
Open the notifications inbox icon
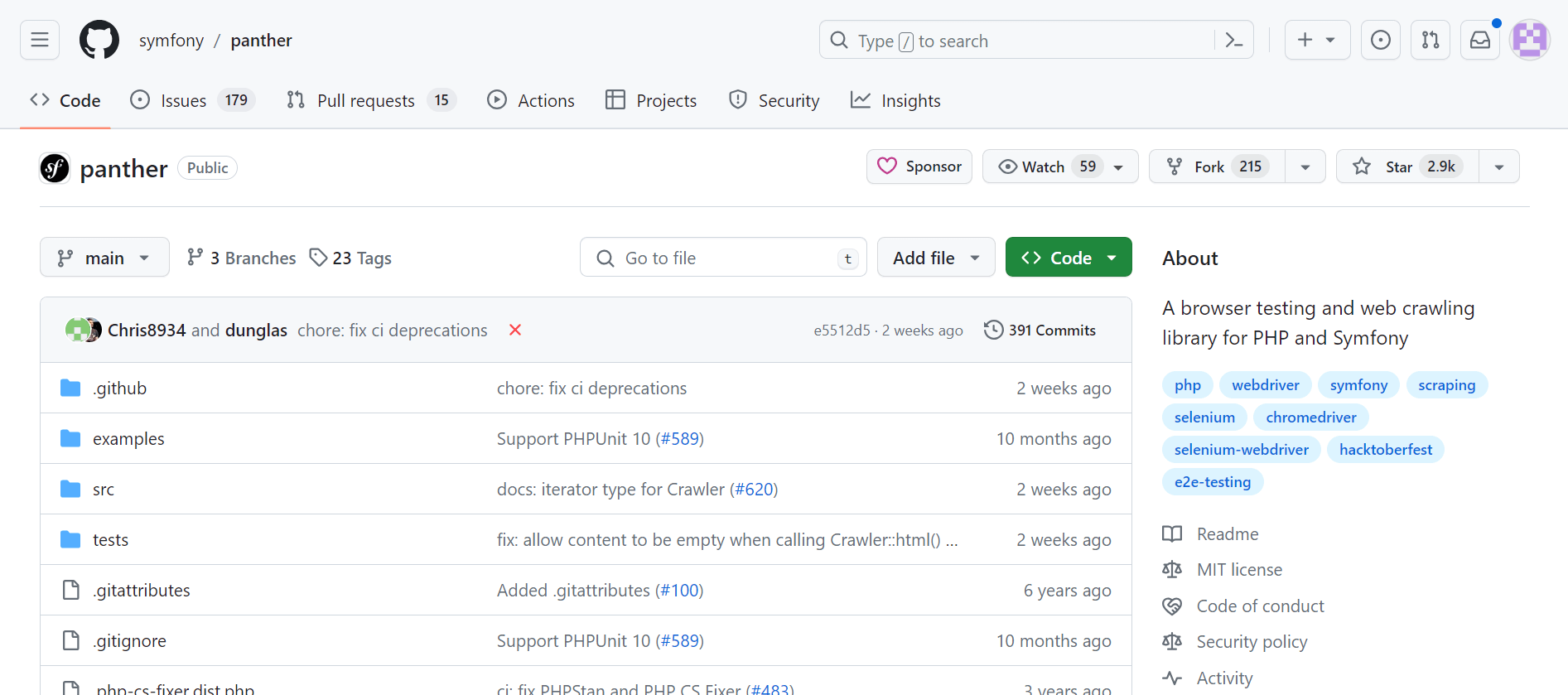pos(1480,40)
